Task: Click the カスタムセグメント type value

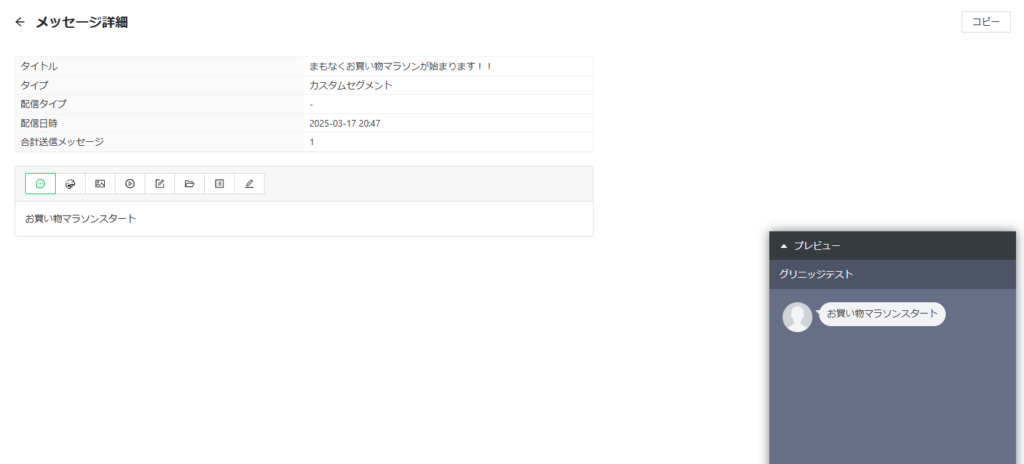Action: (x=351, y=85)
